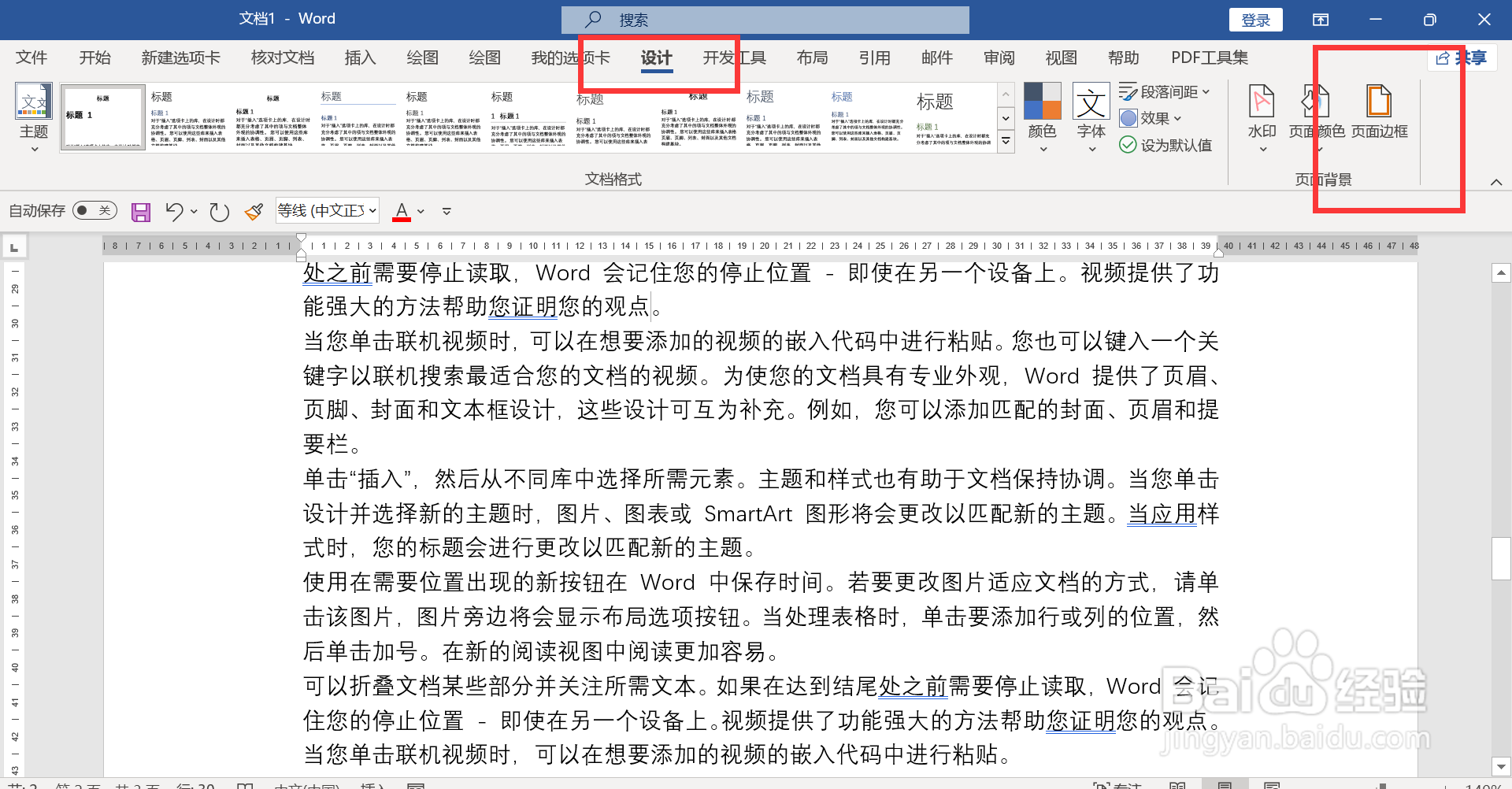Click the Share (共享) button
The width and height of the screenshot is (1512, 789).
[1461, 57]
